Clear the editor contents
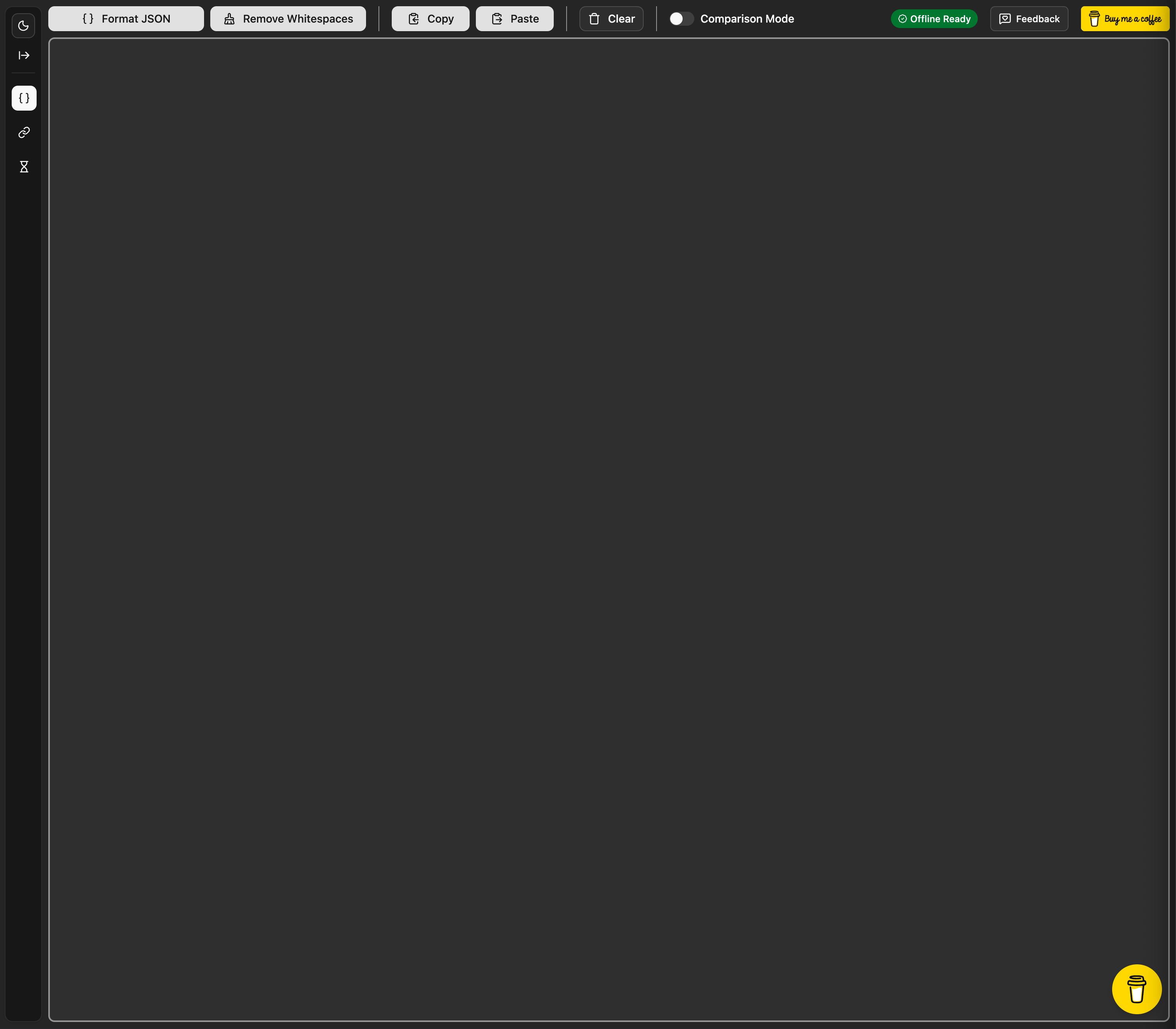 611,18
